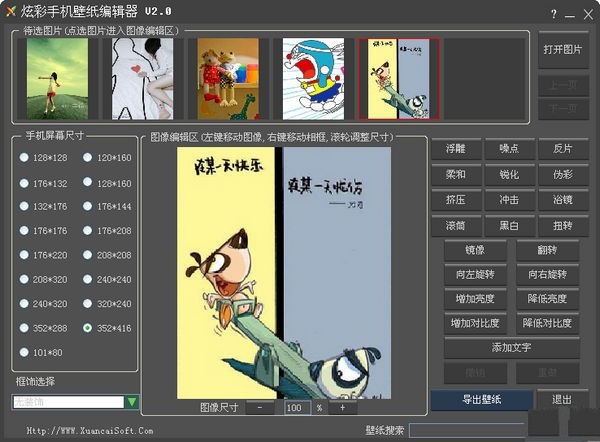Screen dimensions: 600x442
Task: Click the image in the editing area
Action: (284, 273)
